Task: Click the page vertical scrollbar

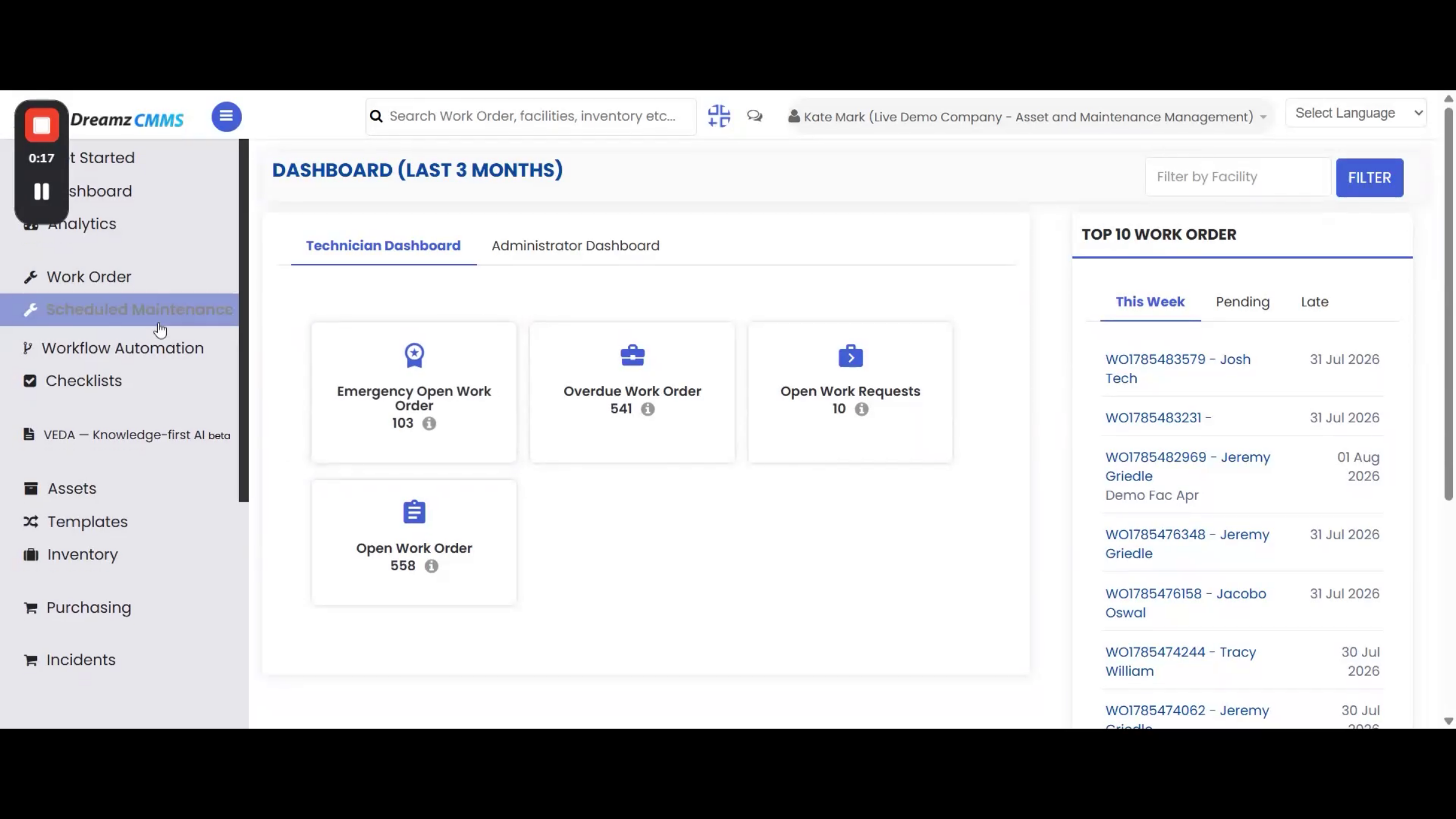Action: pos(1449,303)
